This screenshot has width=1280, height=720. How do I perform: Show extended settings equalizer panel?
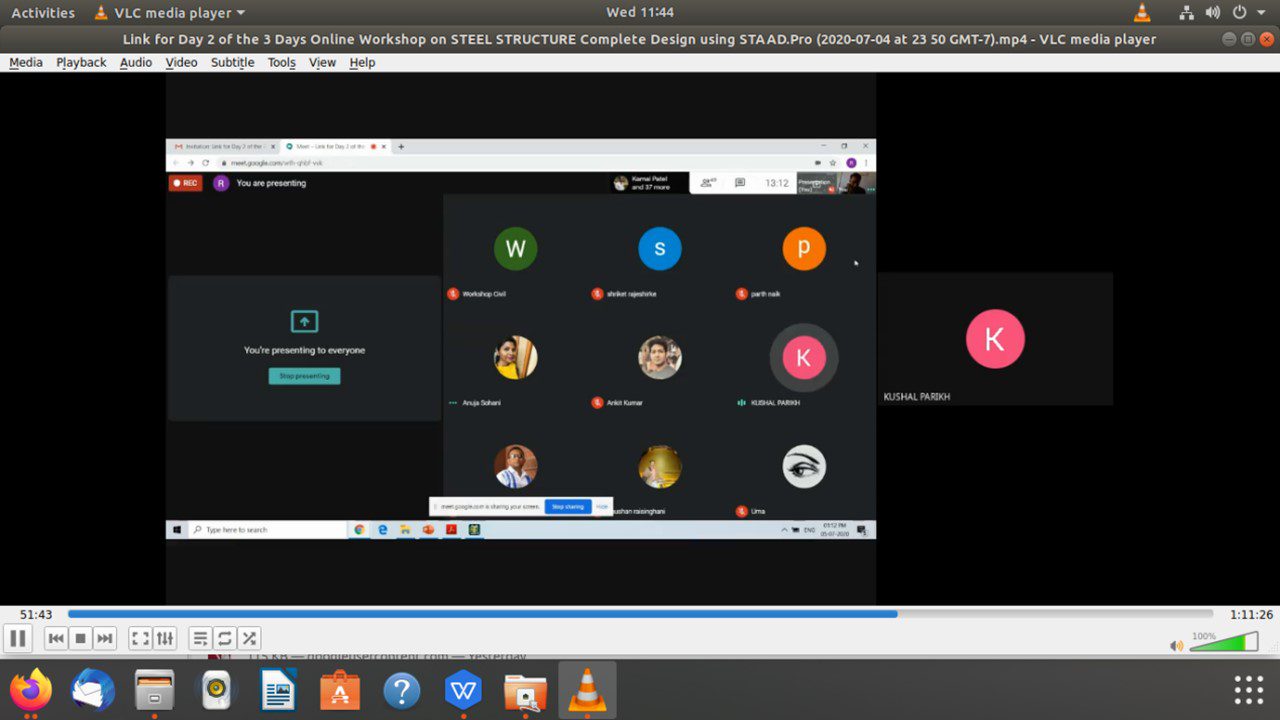pos(165,638)
